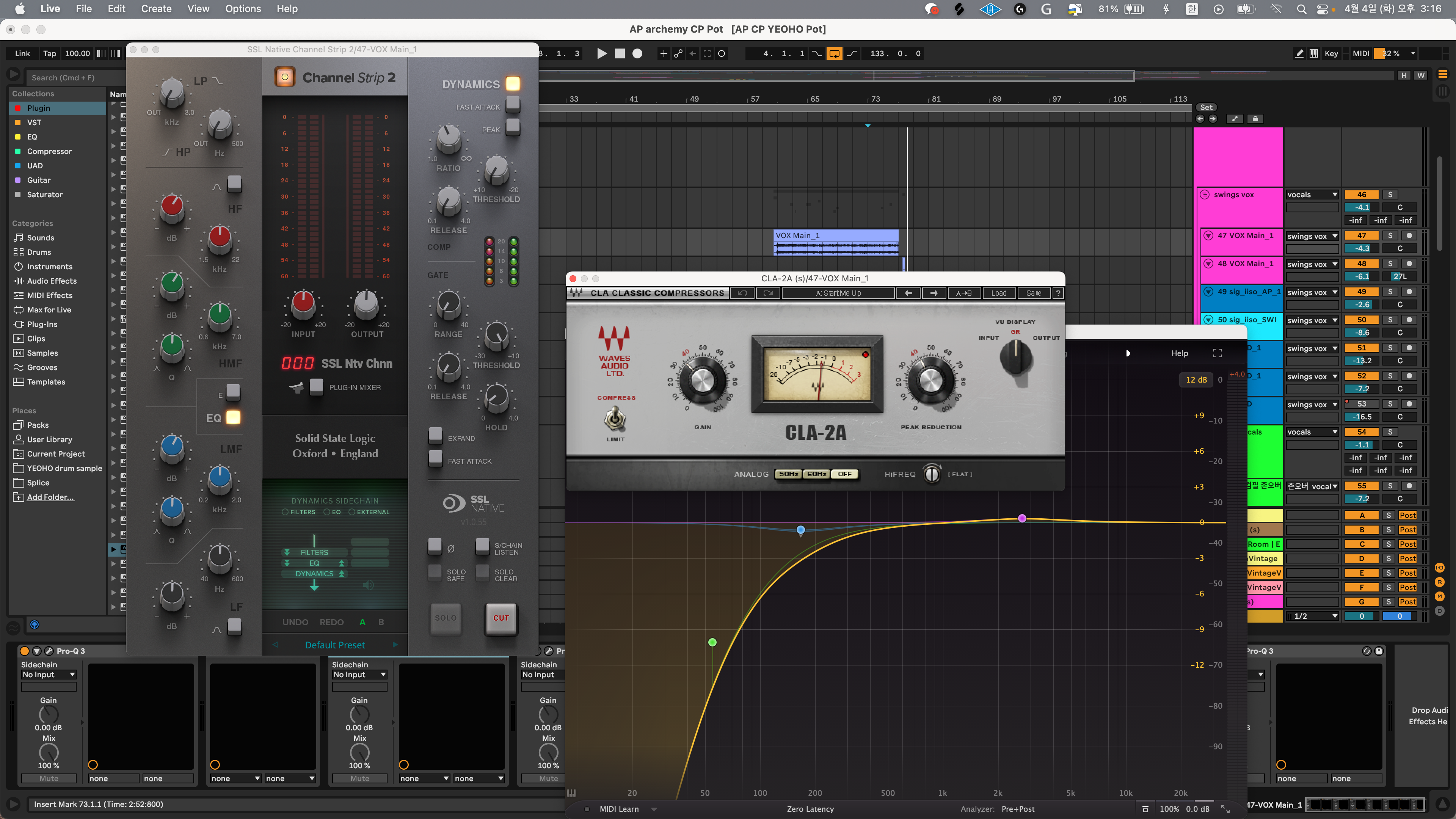1456x819 pixels.
Task: Click the A→B copy button in CLA-2A
Action: pos(964,293)
